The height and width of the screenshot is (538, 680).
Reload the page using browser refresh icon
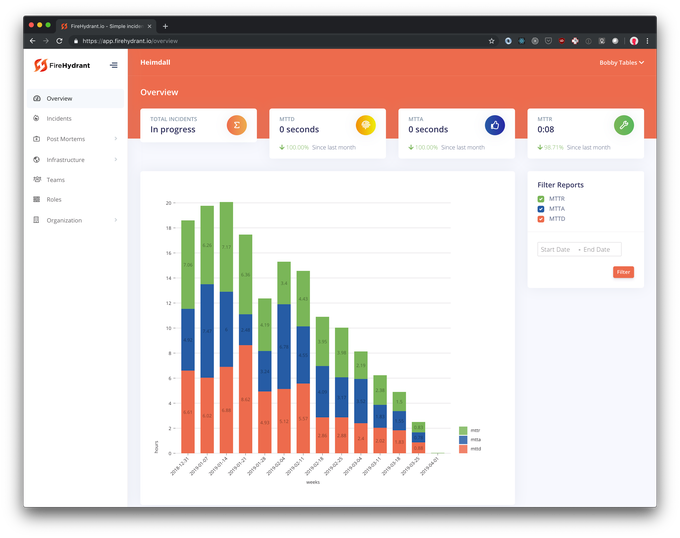pos(60,41)
